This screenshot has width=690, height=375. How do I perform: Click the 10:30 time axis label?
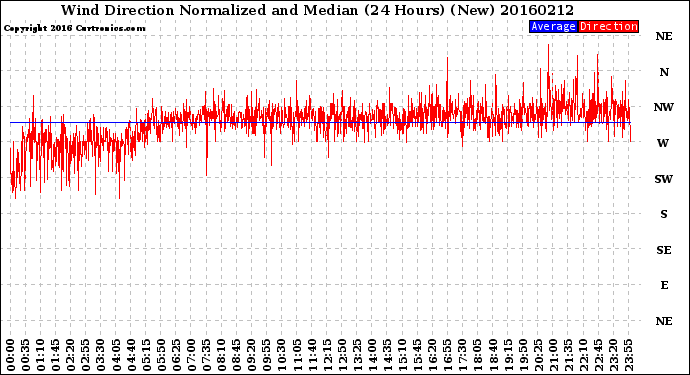(x=282, y=355)
